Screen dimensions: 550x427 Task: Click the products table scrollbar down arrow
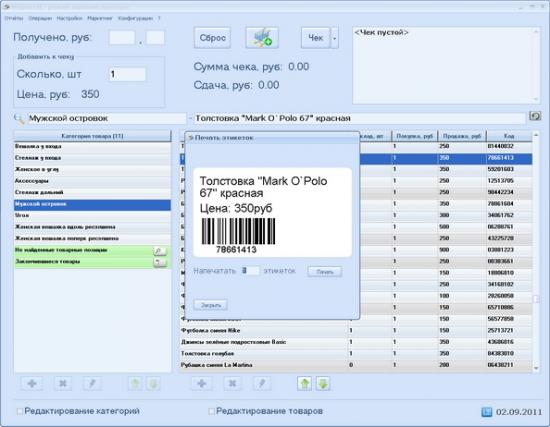click(x=536, y=368)
